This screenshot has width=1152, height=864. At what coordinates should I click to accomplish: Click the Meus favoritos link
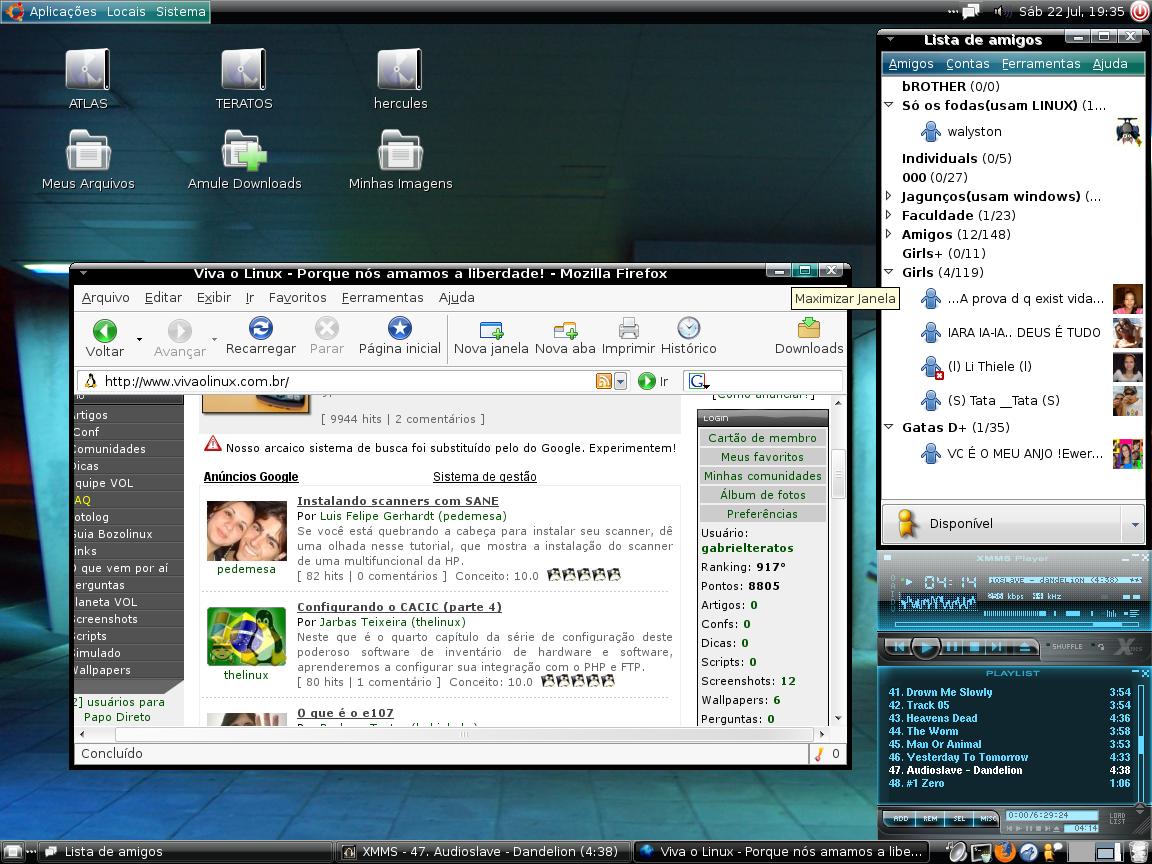[763, 457]
